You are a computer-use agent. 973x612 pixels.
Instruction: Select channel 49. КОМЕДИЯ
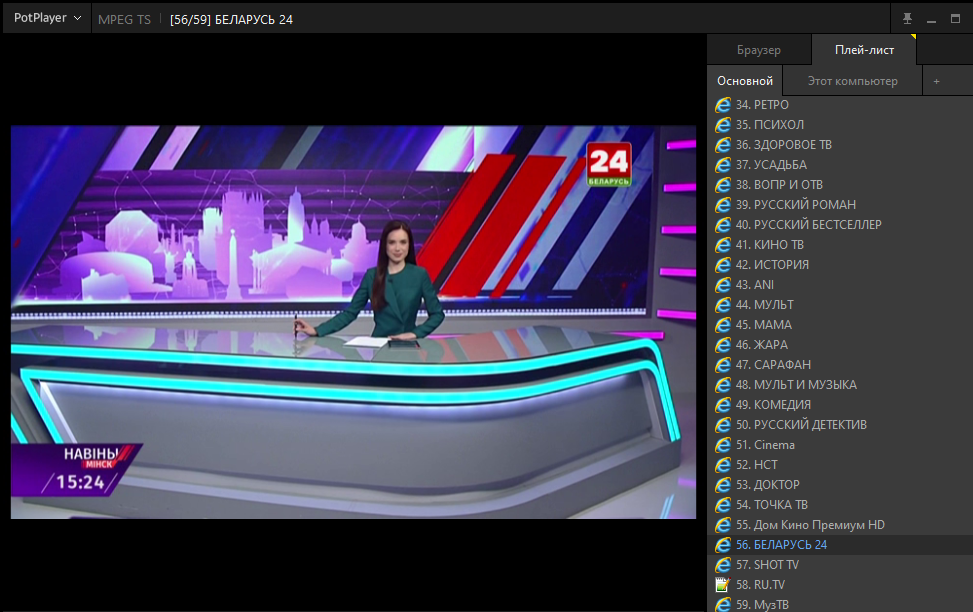(x=840, y=405)
